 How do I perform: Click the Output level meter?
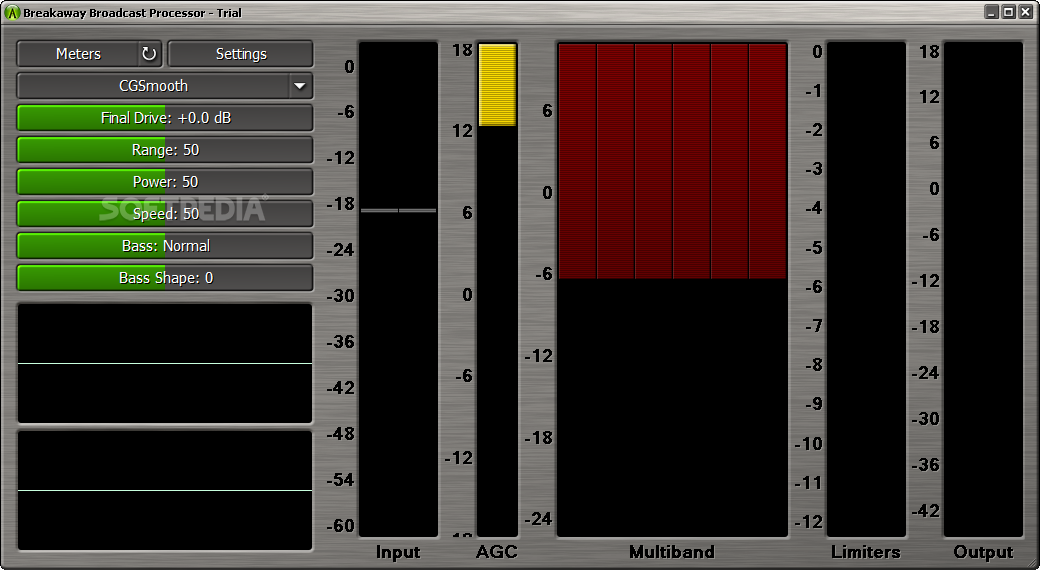[x=983, y=289]
